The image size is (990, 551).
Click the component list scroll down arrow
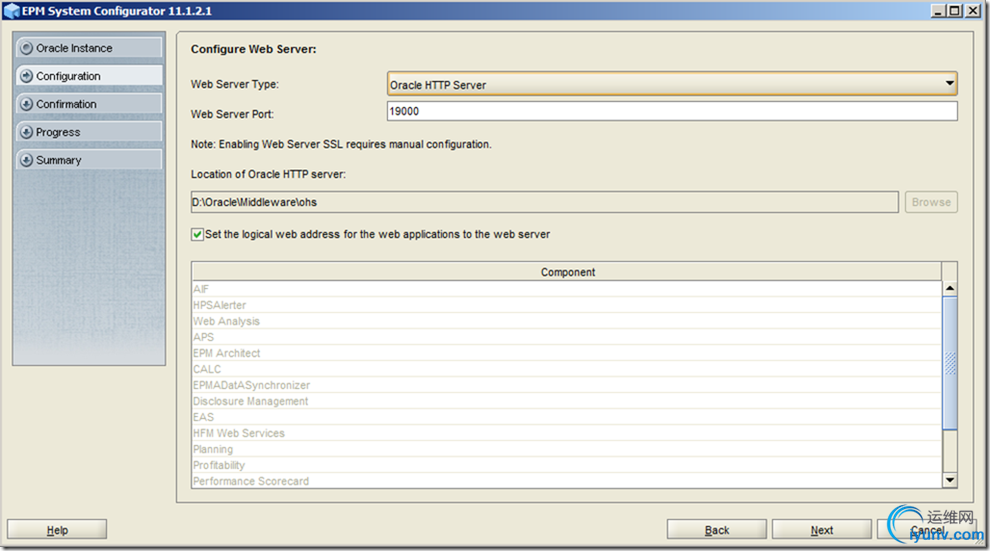pos(950,480)
